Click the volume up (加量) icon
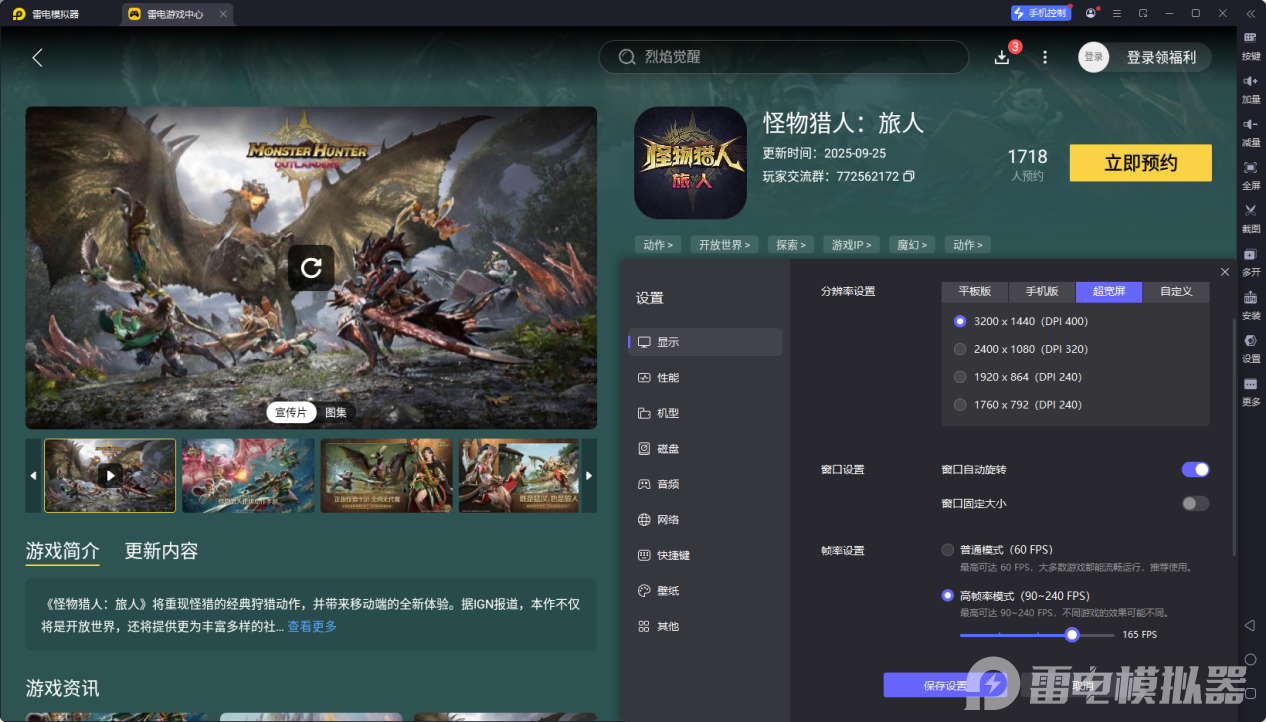The width and height of the screenshot is (1266, 722). [x=1250, y=82]
